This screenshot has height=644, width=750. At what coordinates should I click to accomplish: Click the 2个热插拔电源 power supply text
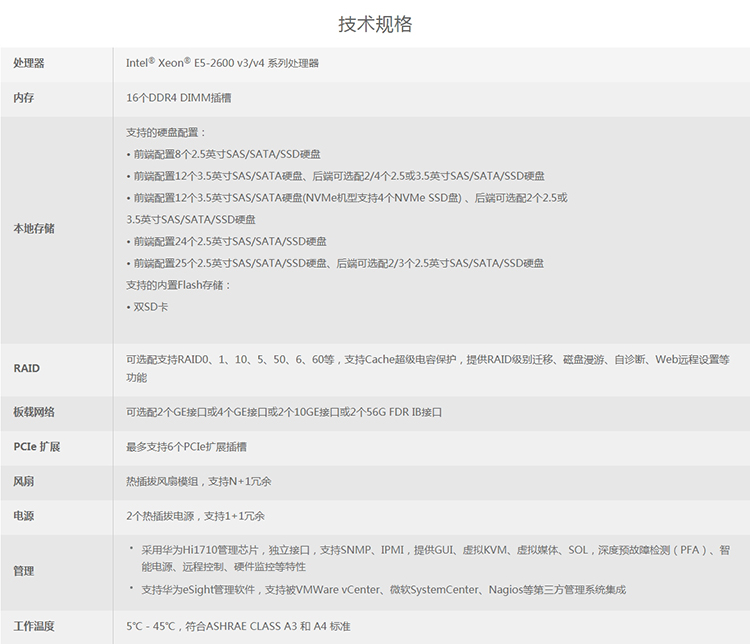pos(195,516)
